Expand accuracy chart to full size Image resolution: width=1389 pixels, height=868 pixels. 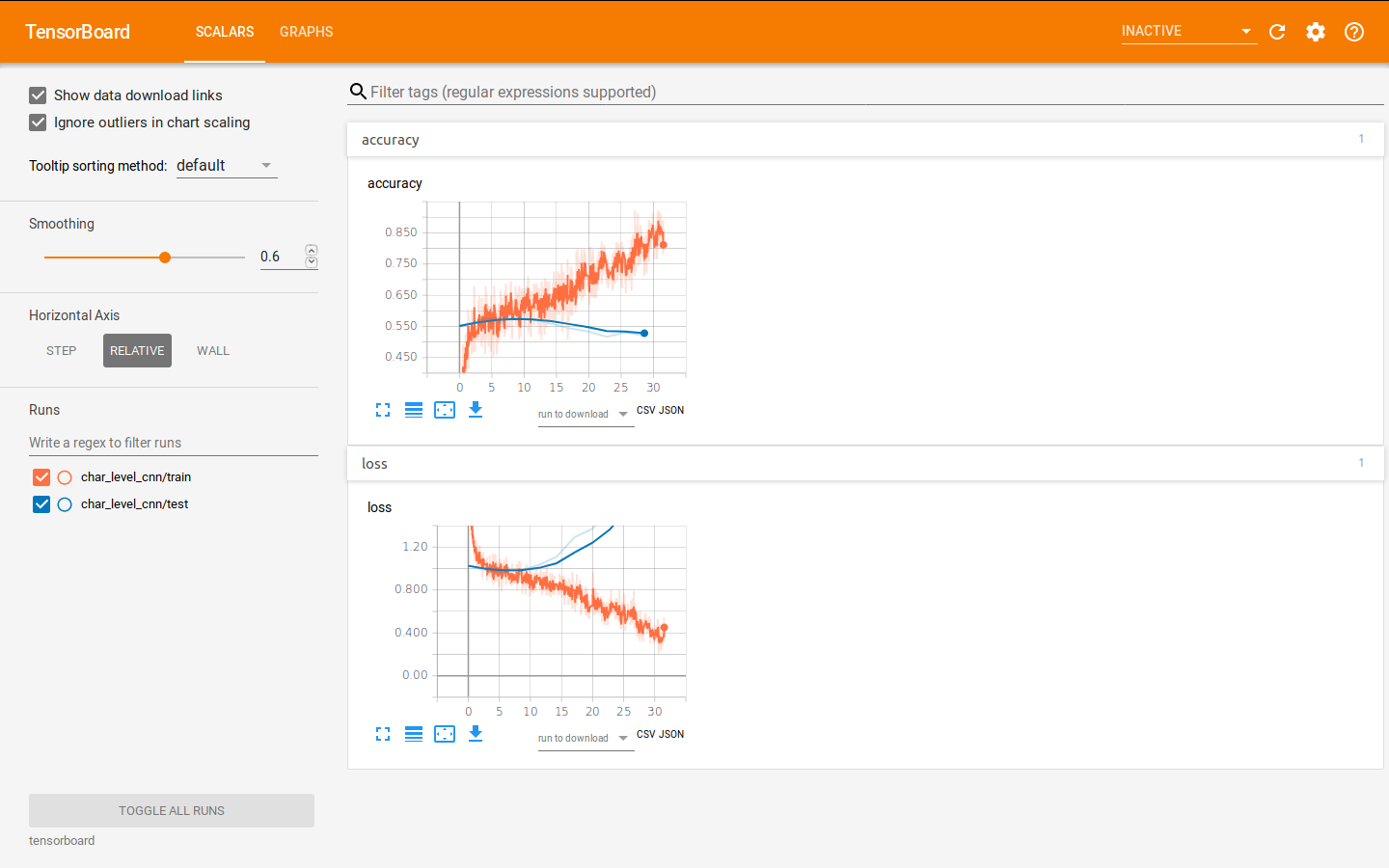(383, 410)
